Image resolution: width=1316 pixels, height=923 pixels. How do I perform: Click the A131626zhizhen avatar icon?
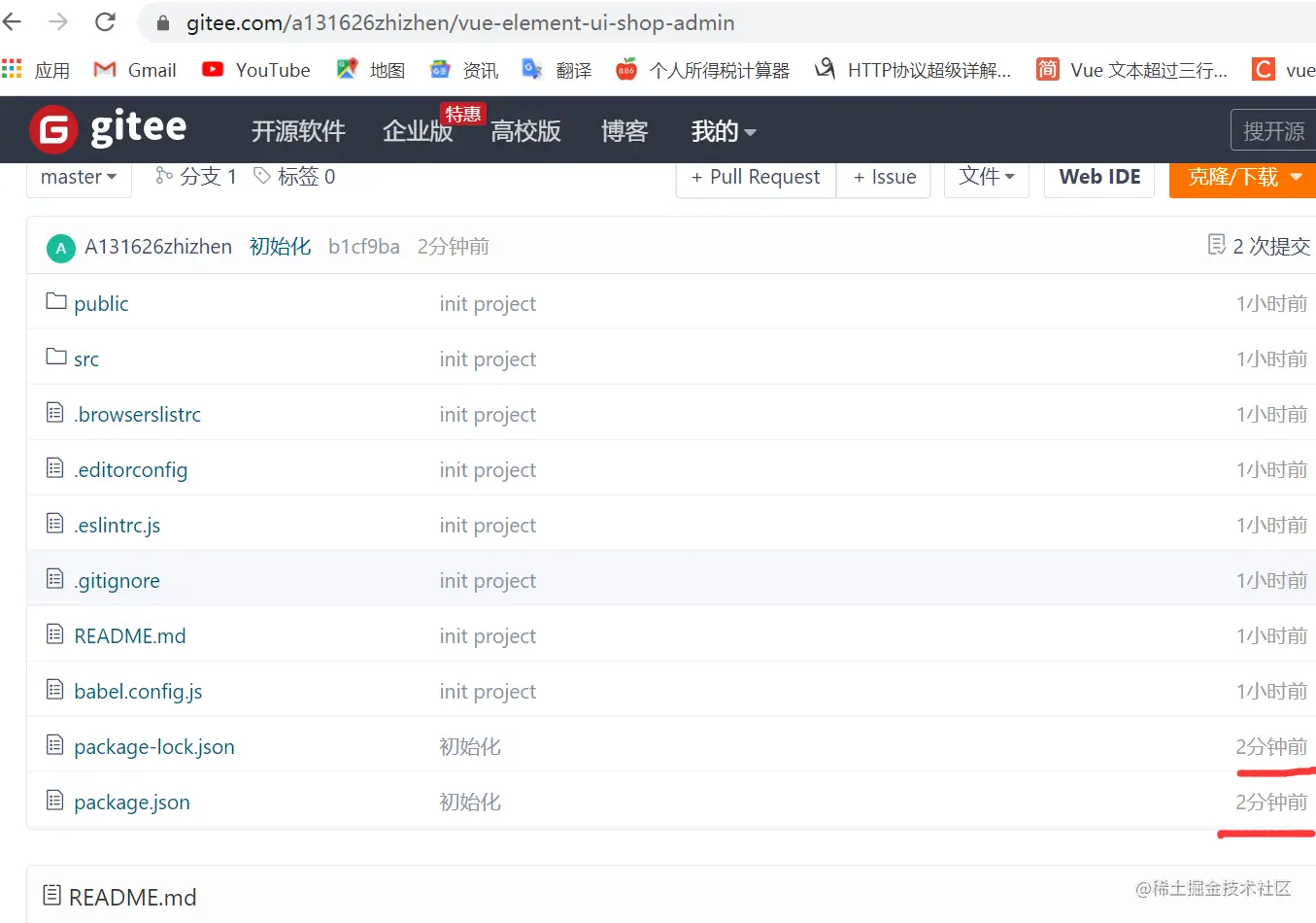coord(61,248)
